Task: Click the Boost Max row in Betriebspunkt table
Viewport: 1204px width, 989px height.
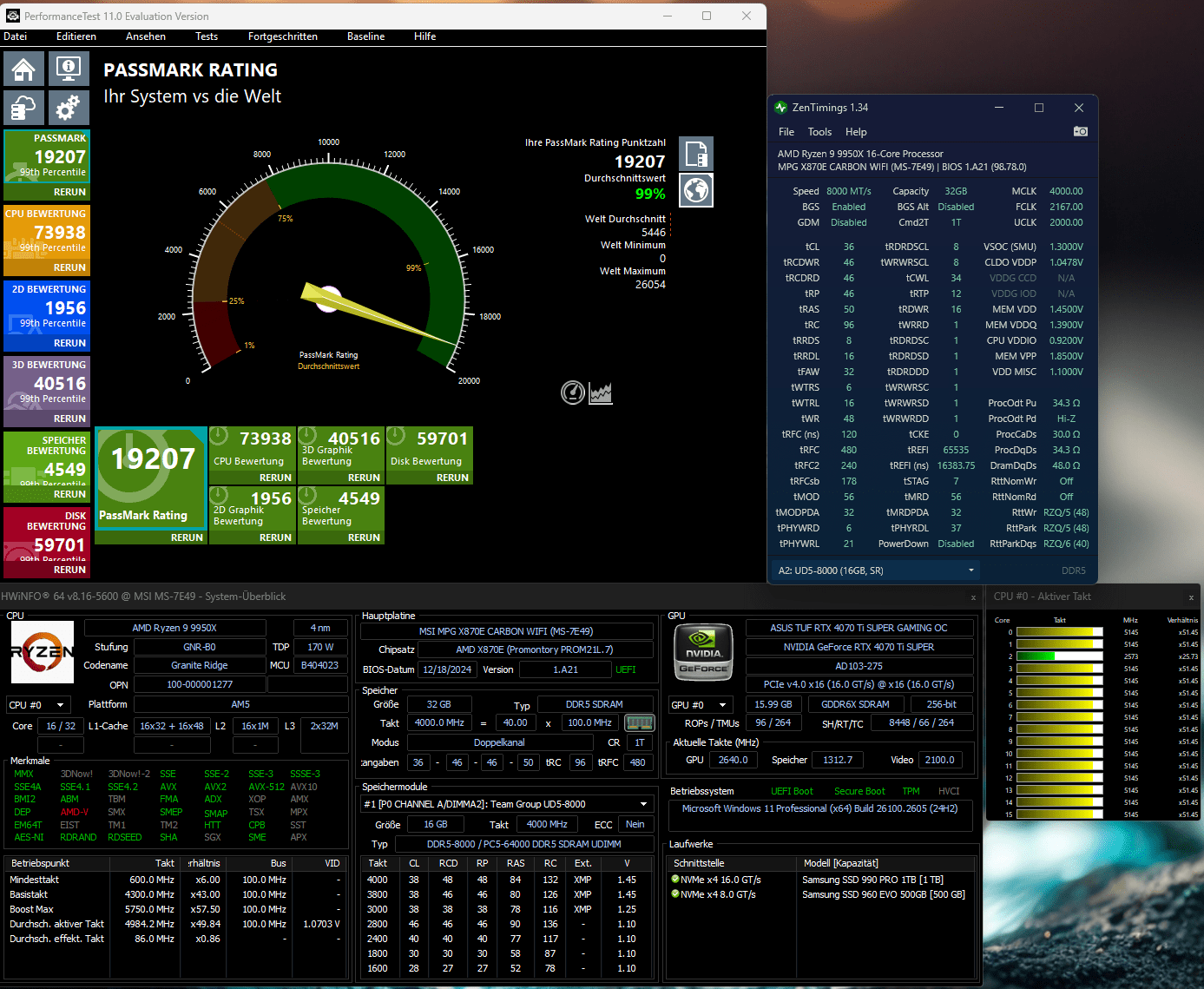Action: pos(176,909)
